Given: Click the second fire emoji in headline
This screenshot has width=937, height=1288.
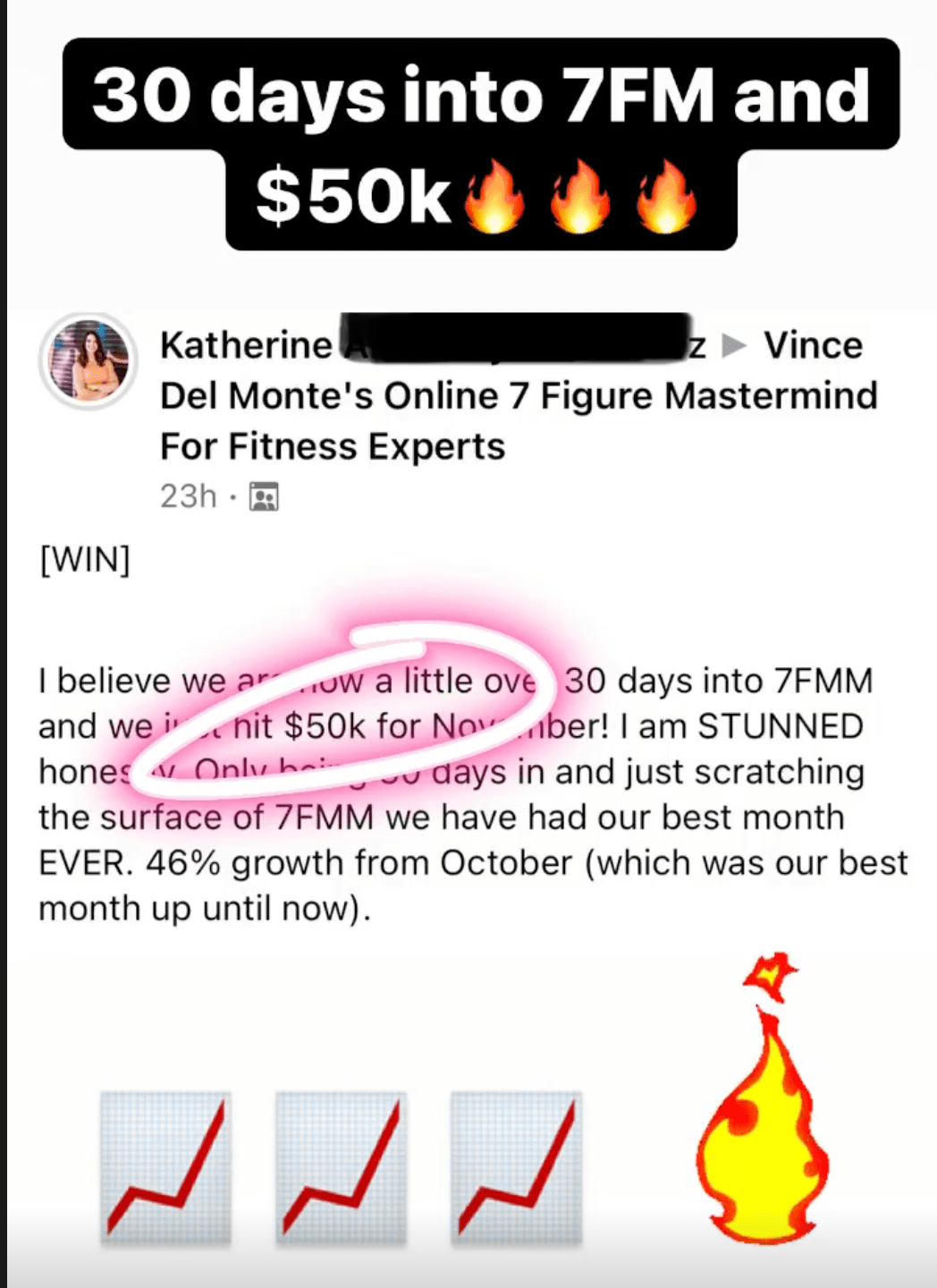Looking at the screenshot, I should tap(580, 199).
